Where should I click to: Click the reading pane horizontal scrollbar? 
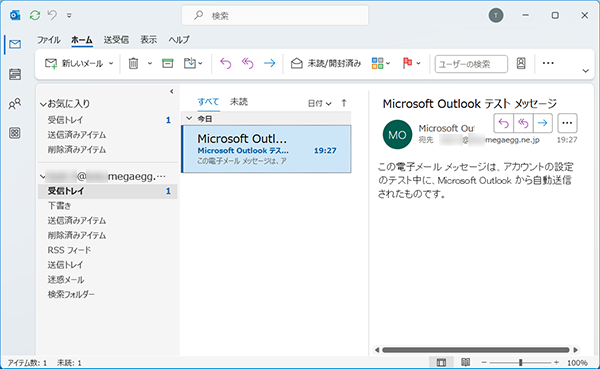pos(476,350)
